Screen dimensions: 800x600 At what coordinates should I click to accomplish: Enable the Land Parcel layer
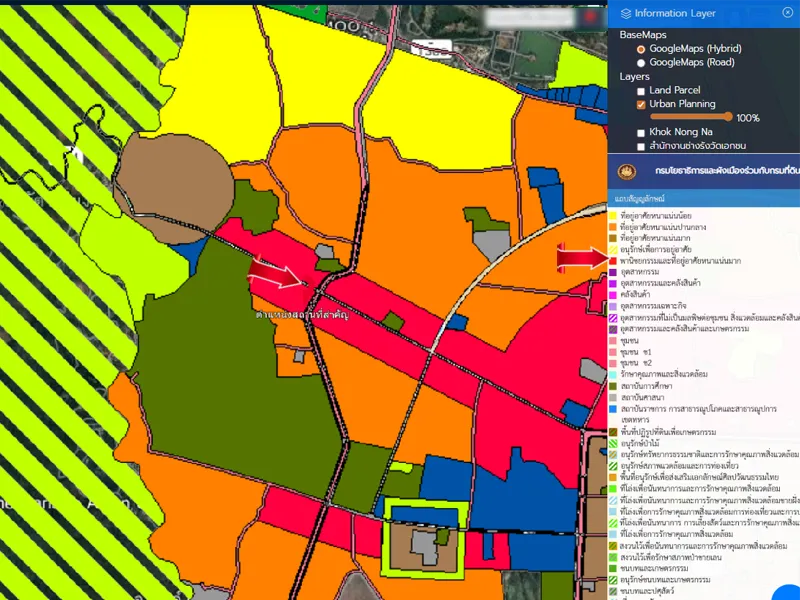pos(641,91)
